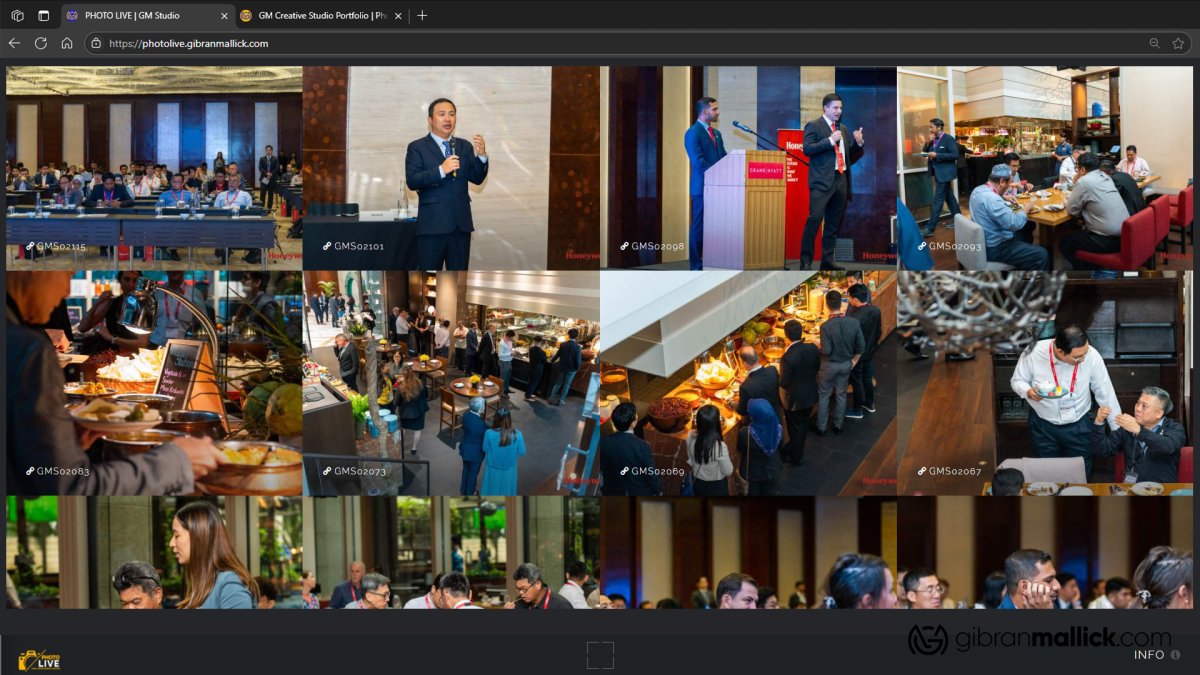The width and height of the screenshot is (1200, 675).
Task: Click the address bar URL field
Action: click(600, 43)
